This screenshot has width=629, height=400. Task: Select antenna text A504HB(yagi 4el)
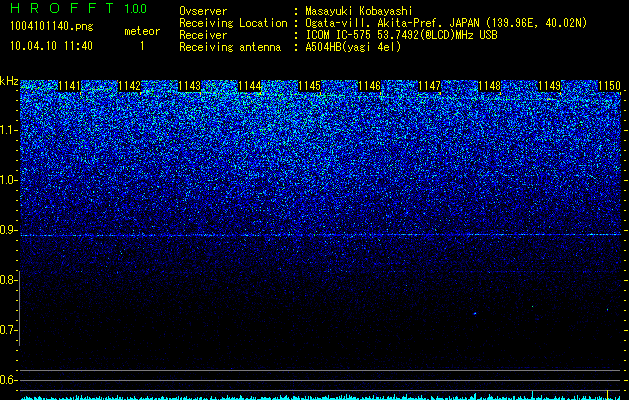tap(353, 47)
